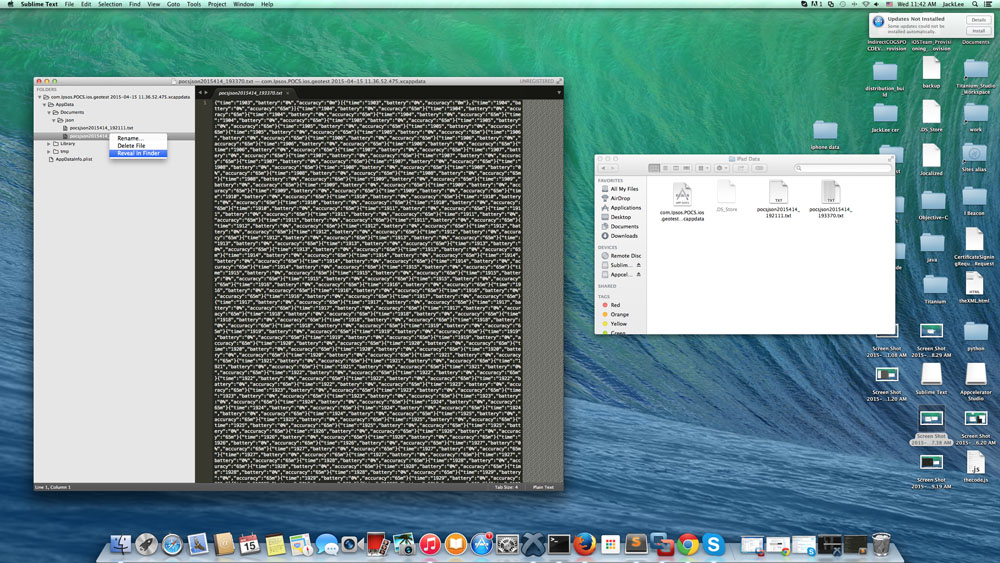Open Terminal from the Dock
Screen dimensions: 1000x563
(x=559, y=545)
